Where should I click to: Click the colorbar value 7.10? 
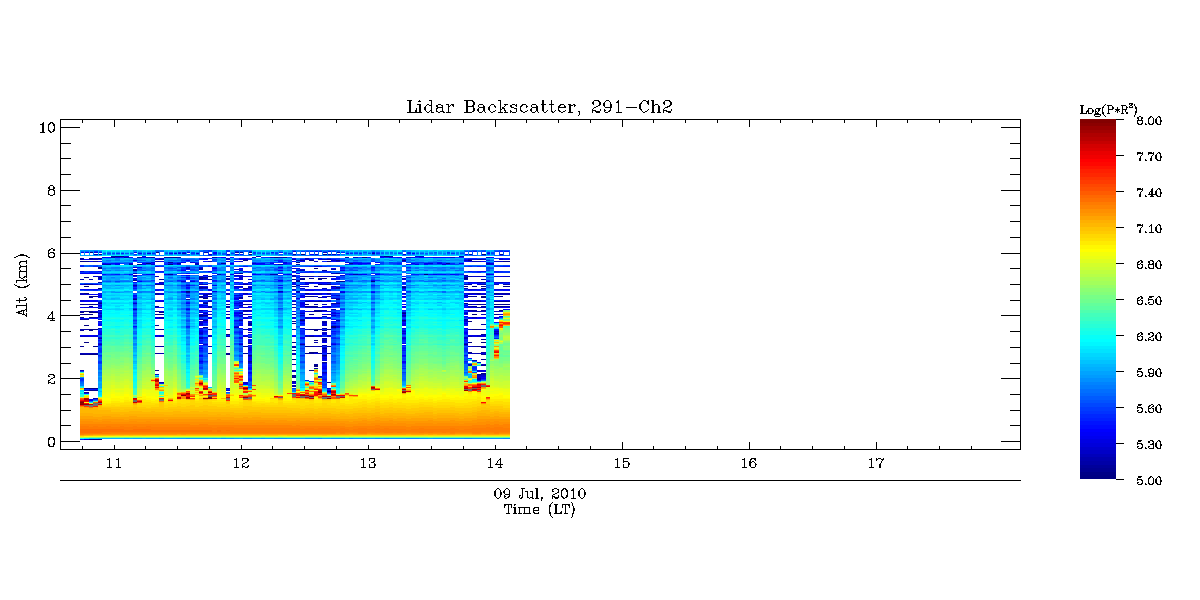pyautogui.click(x=1150, y=229)
